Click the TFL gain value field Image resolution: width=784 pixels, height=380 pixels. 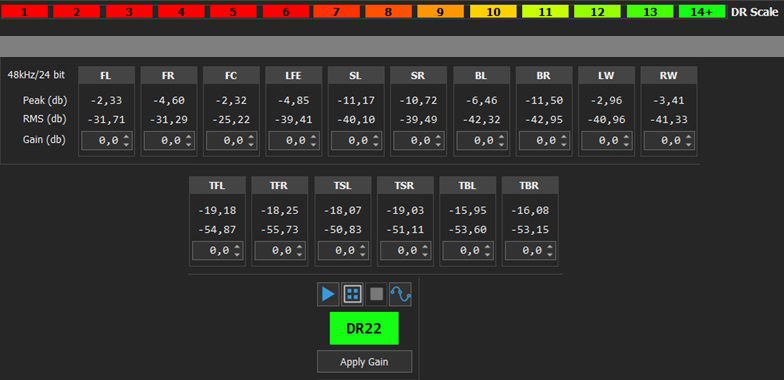coord(218,250)
